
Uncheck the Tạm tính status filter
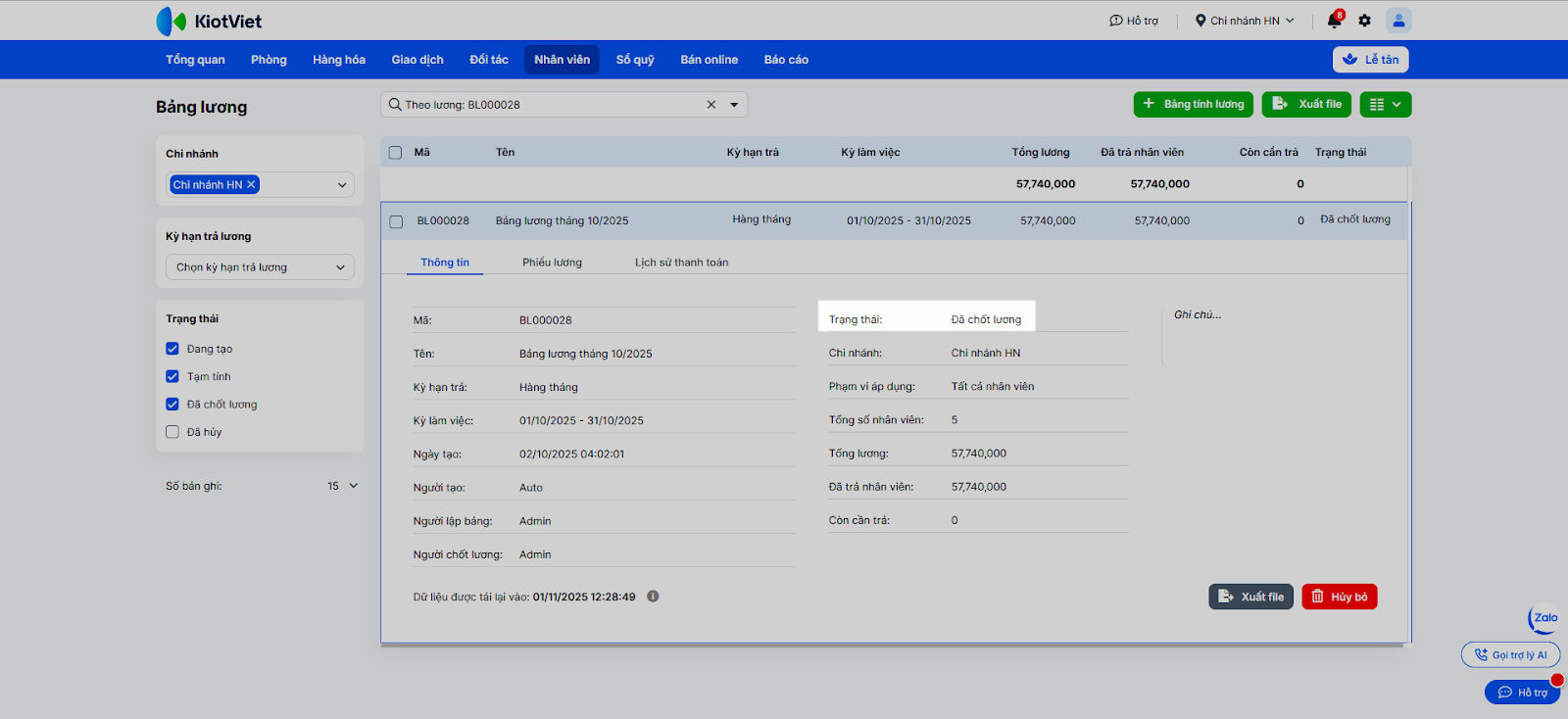click(x=172, y=376)
